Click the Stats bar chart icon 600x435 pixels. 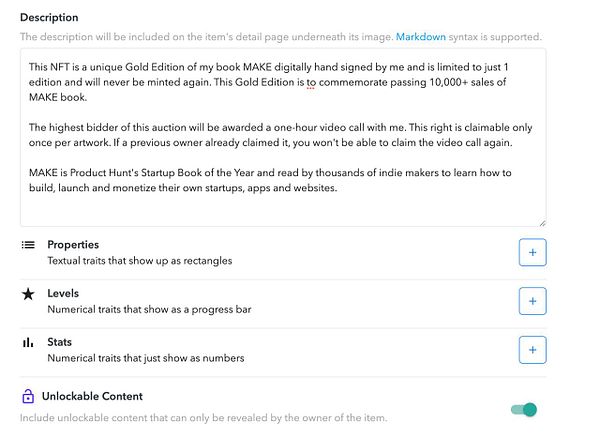coord(28,342)
